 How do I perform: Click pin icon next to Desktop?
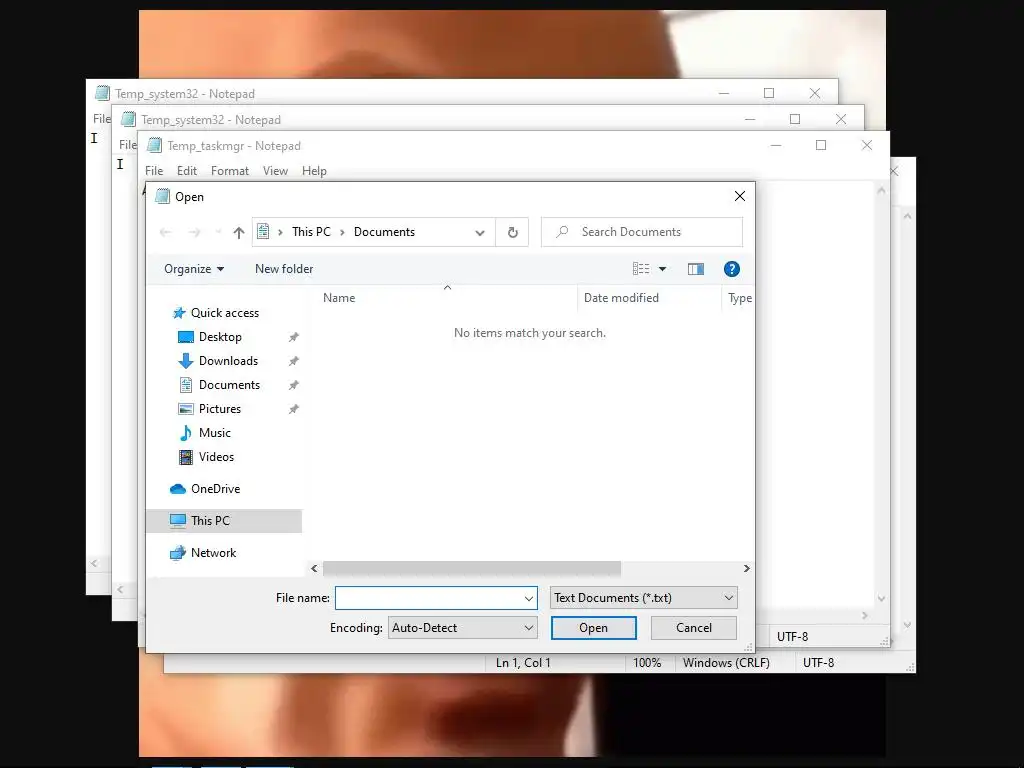point(294,337)
